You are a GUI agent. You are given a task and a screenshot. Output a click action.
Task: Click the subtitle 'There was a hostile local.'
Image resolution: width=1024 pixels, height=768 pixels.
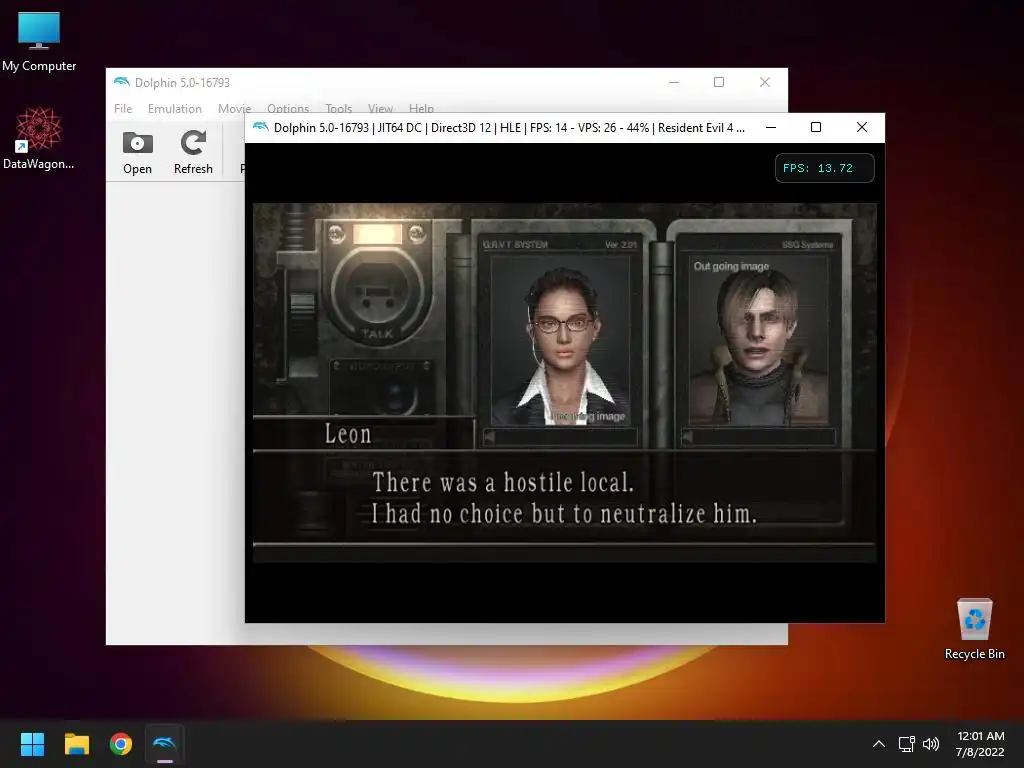tap(503, 483)
